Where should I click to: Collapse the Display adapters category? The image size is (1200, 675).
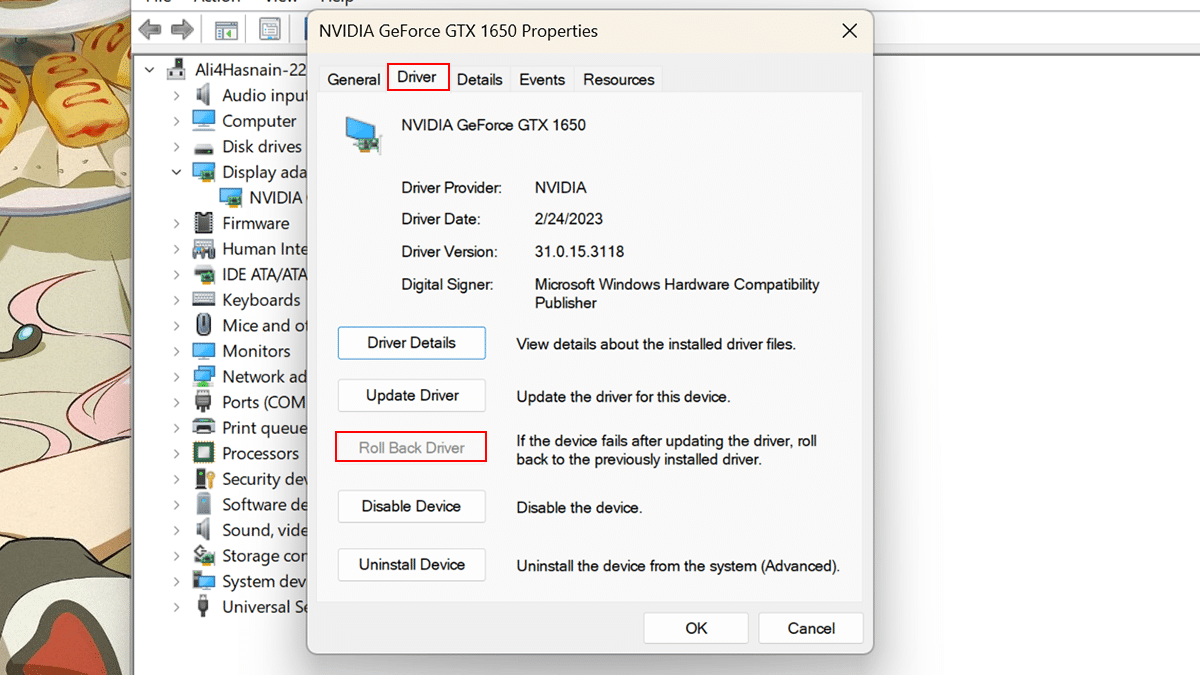click(177, 172)
